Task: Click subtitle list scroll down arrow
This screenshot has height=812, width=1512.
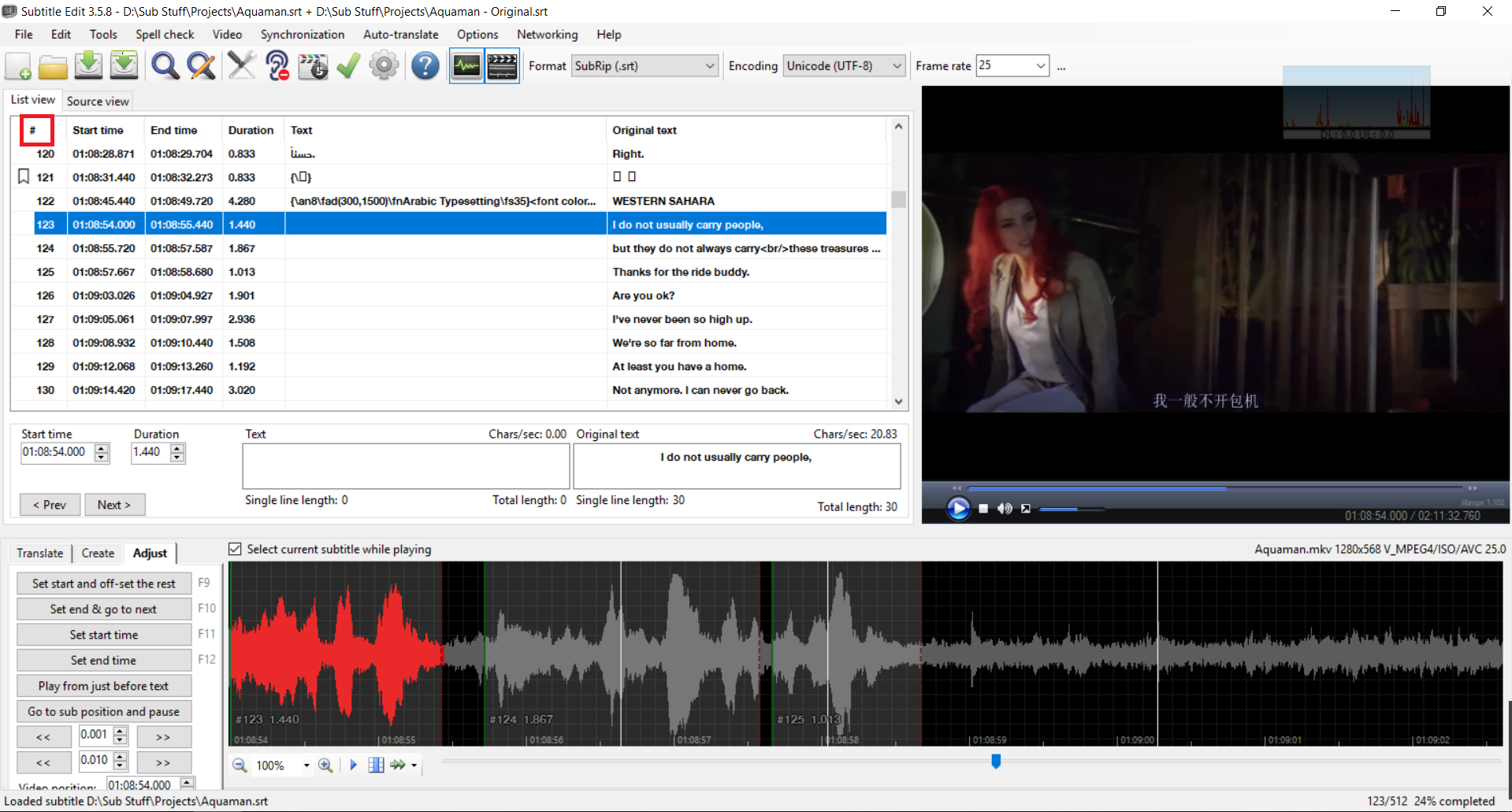Action: [x=898, y=402]
